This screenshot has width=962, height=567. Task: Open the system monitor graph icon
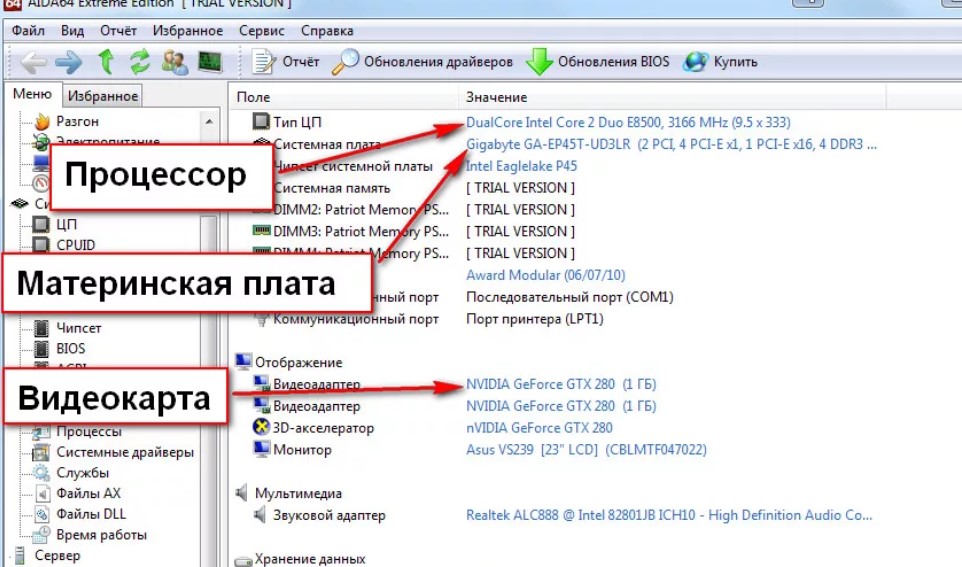pos(210,62)
